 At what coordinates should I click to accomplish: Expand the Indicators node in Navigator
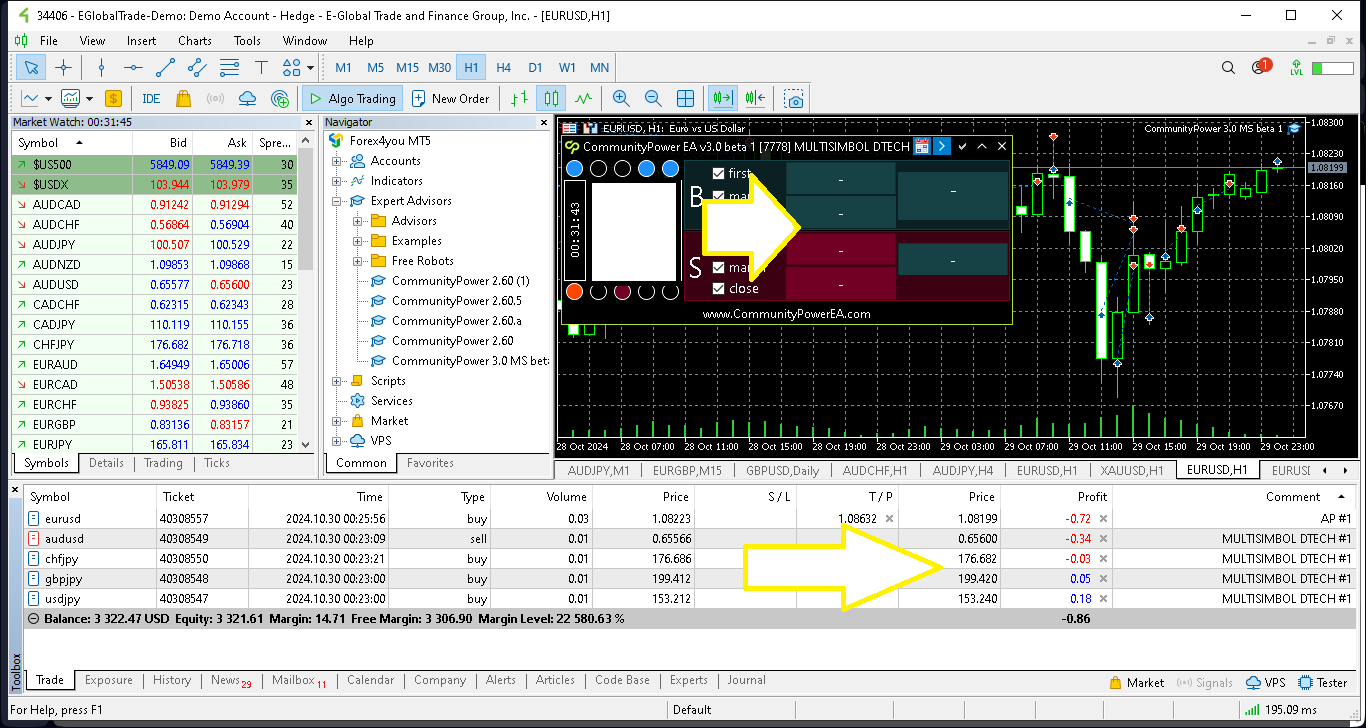(x=336, y=181)
